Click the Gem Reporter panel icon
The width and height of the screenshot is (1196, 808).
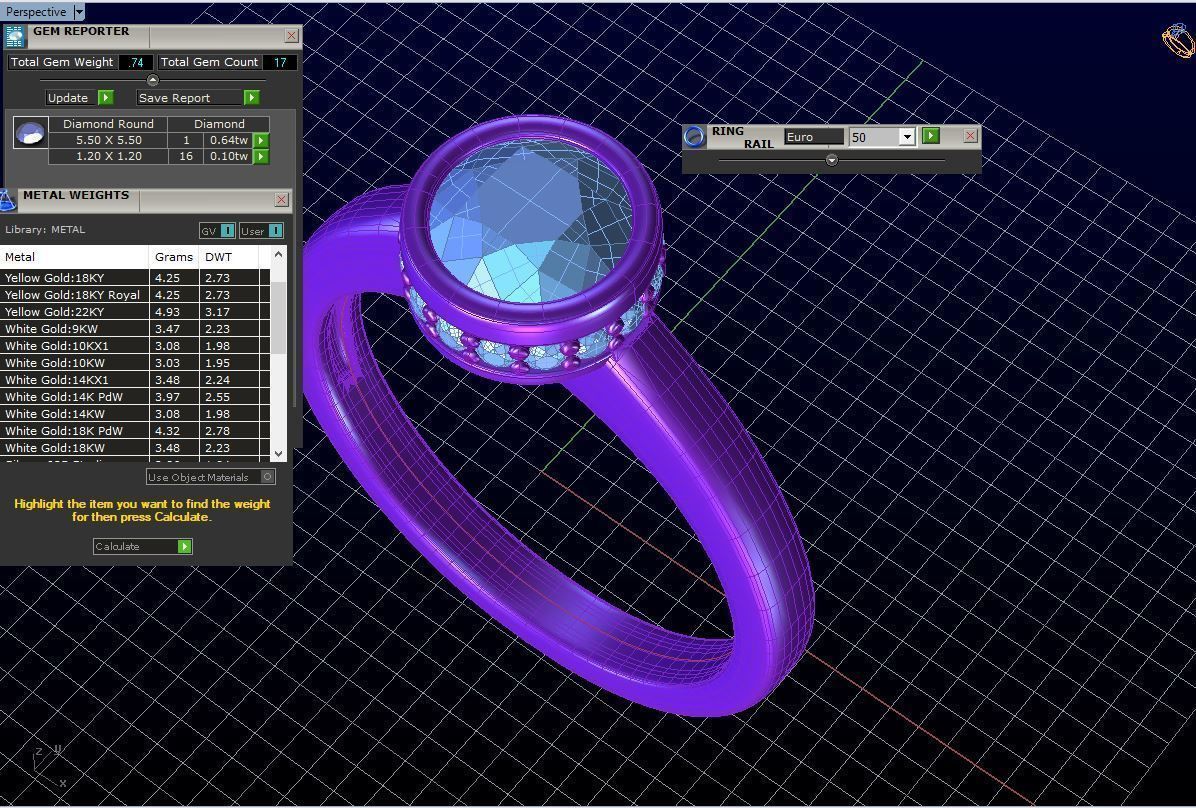coord(14,36)
